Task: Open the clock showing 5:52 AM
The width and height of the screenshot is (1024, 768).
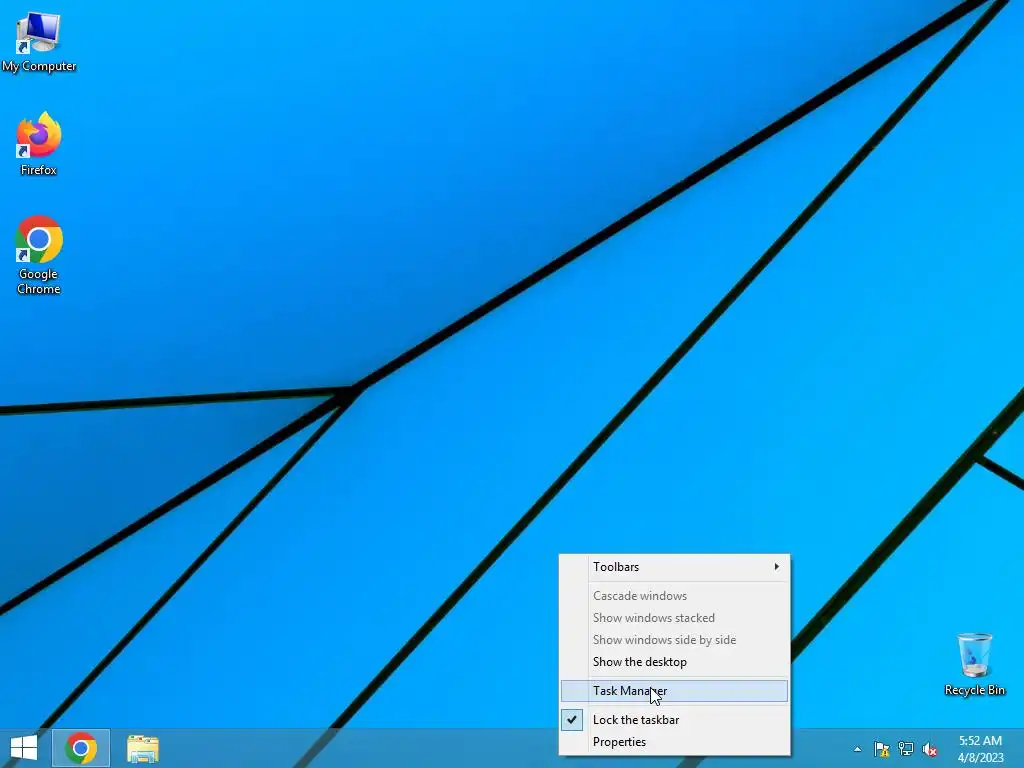Action: pyautogui.click(x=980, y=749)
